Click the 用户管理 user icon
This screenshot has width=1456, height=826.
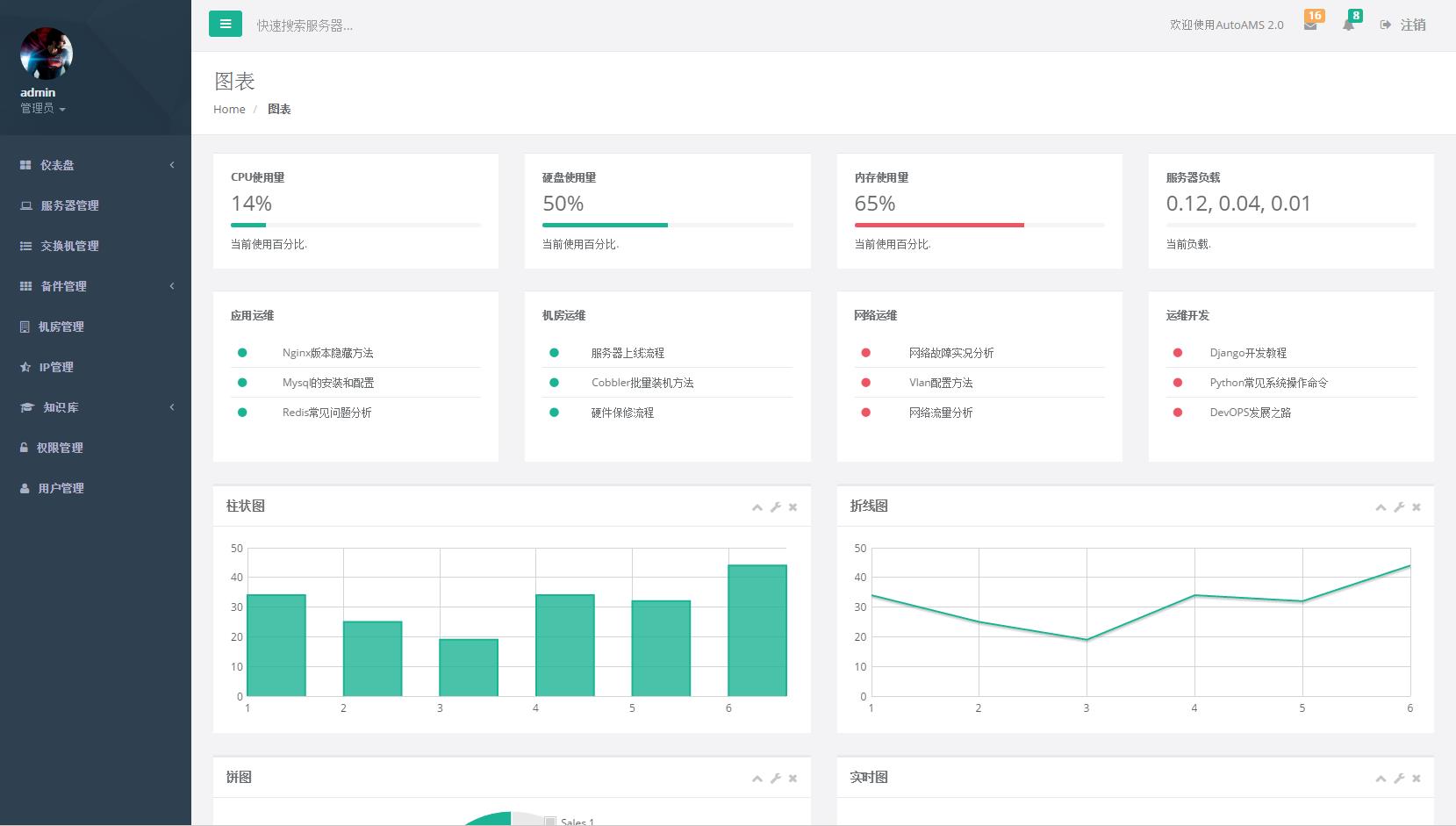(x=25, y=488)
